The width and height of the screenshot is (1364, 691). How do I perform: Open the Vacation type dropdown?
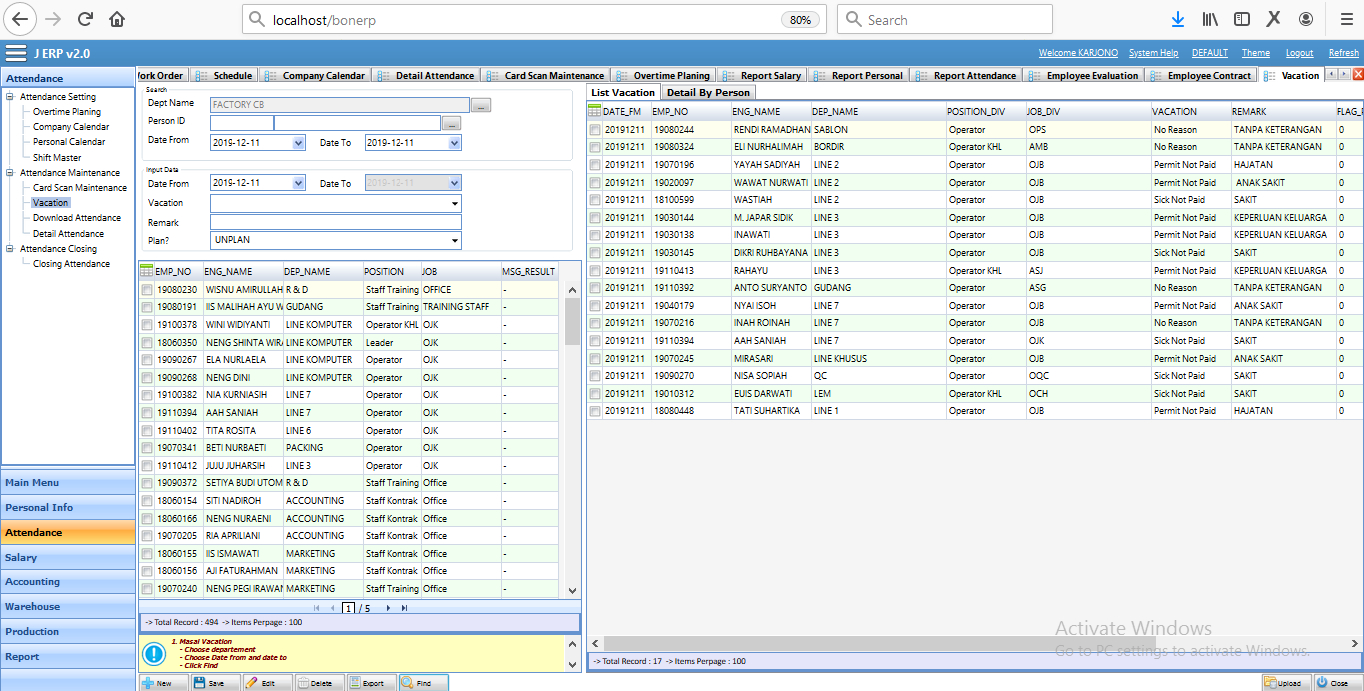(455, 204)
